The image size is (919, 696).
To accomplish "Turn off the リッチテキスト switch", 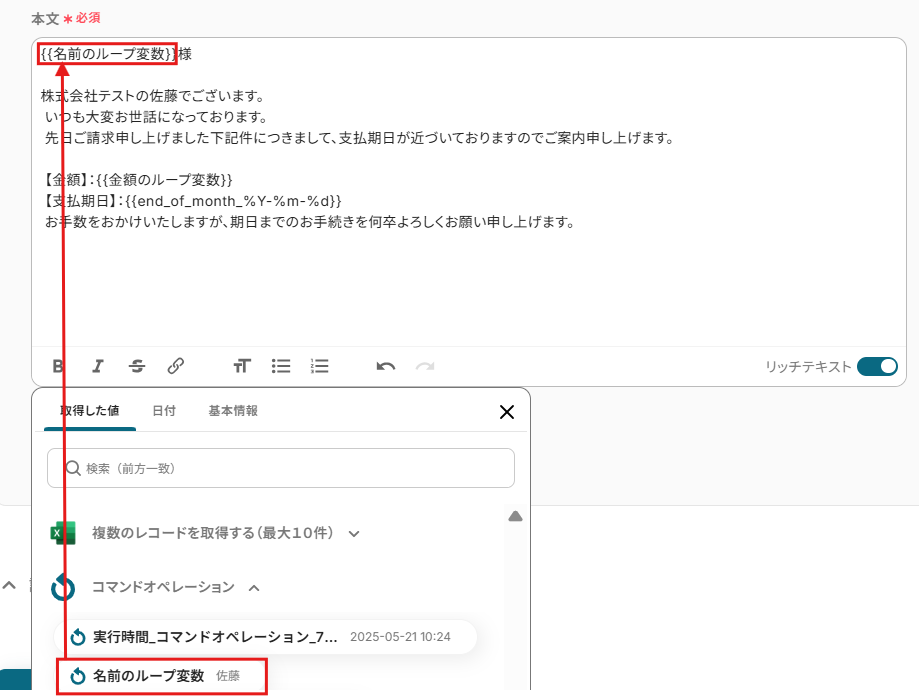I will (x=877, y=366).
